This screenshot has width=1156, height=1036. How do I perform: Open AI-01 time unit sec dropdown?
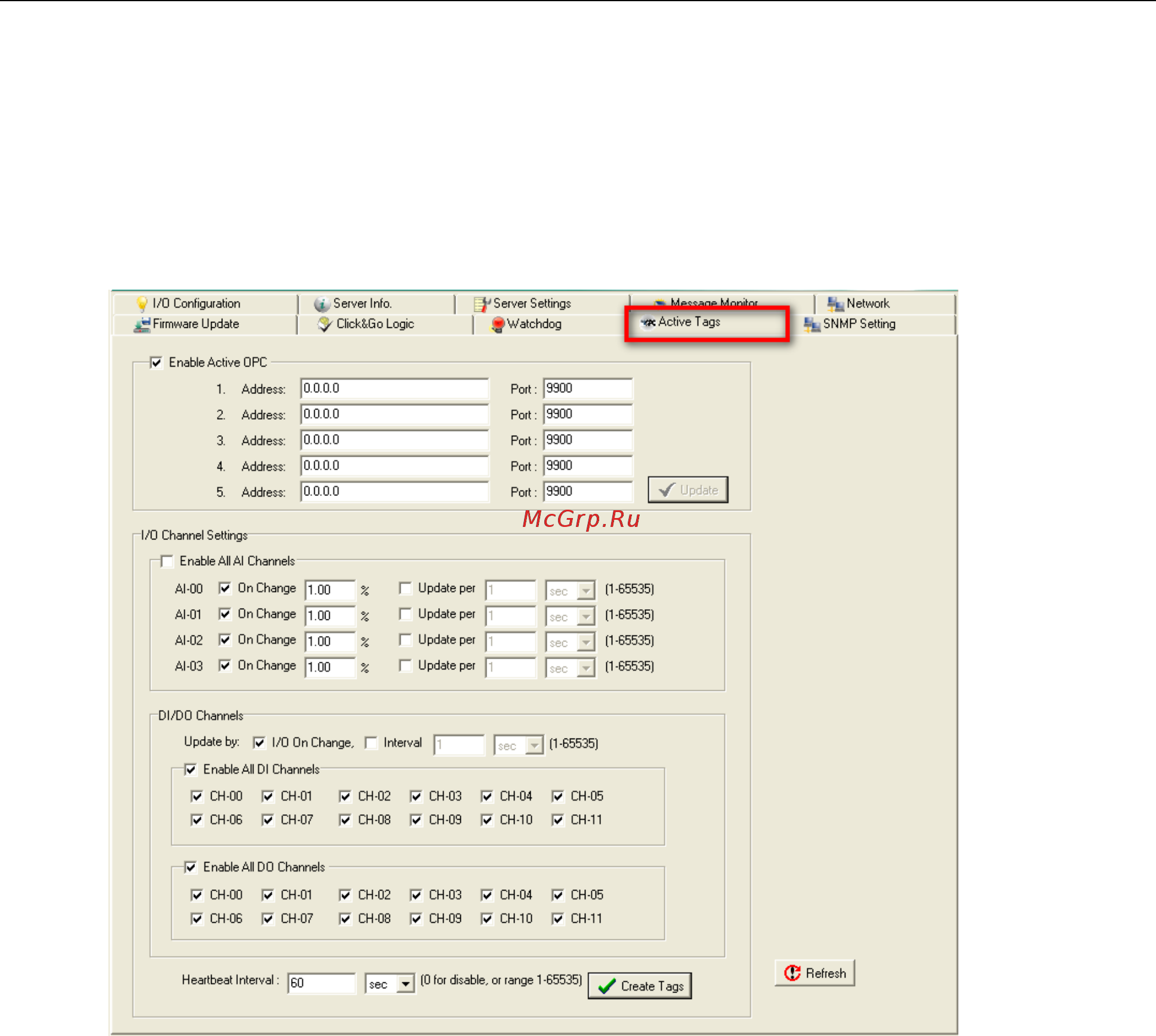coord(586,616)
